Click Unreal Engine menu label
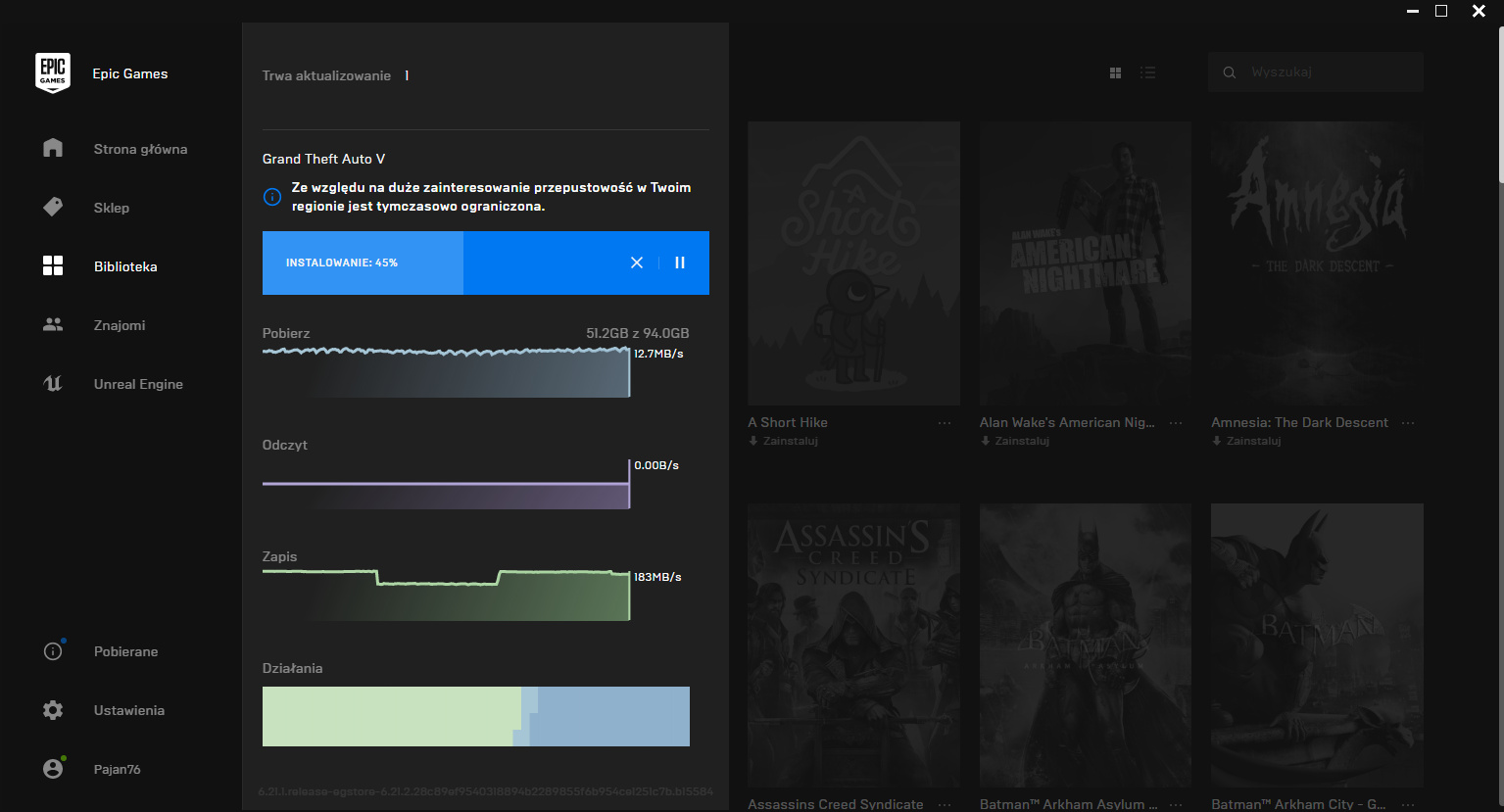Image resolution: width=1504 pixels, height=812 pixels. 138,384
